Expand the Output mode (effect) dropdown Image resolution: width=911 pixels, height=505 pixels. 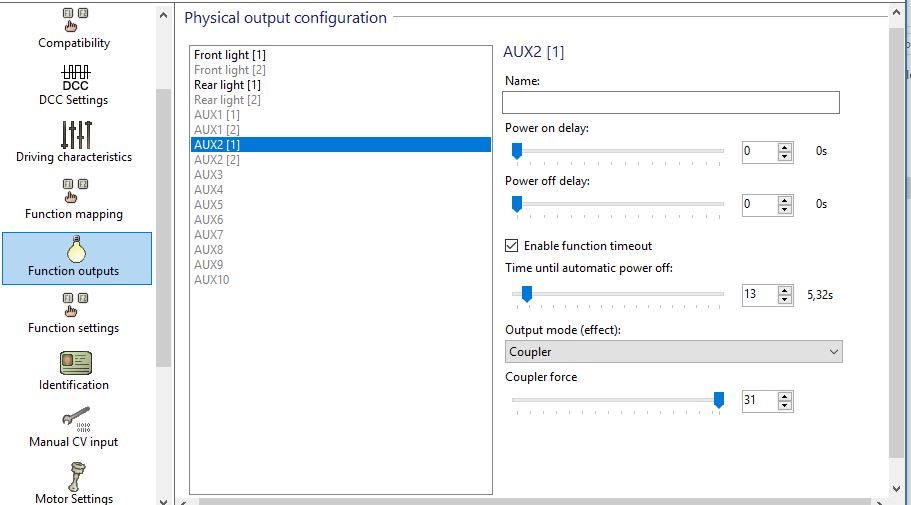(673, 352)
